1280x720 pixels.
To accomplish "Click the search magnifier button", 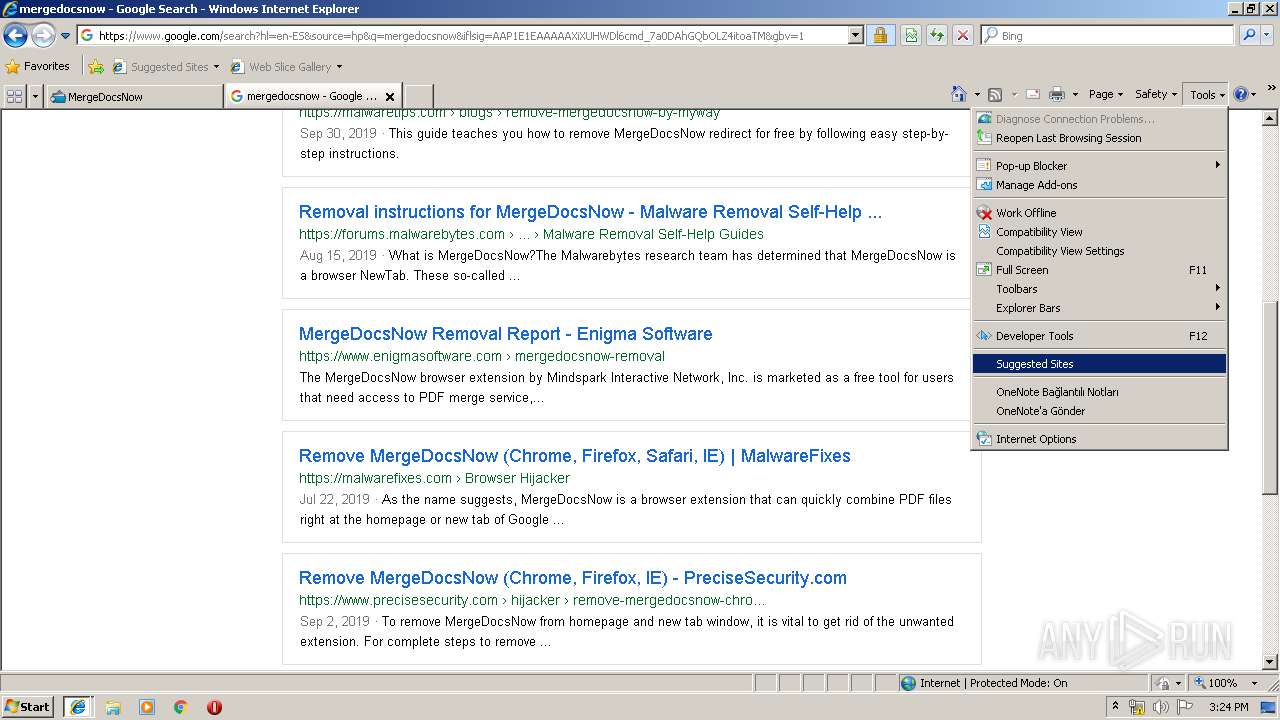I will pos(1249,36).
